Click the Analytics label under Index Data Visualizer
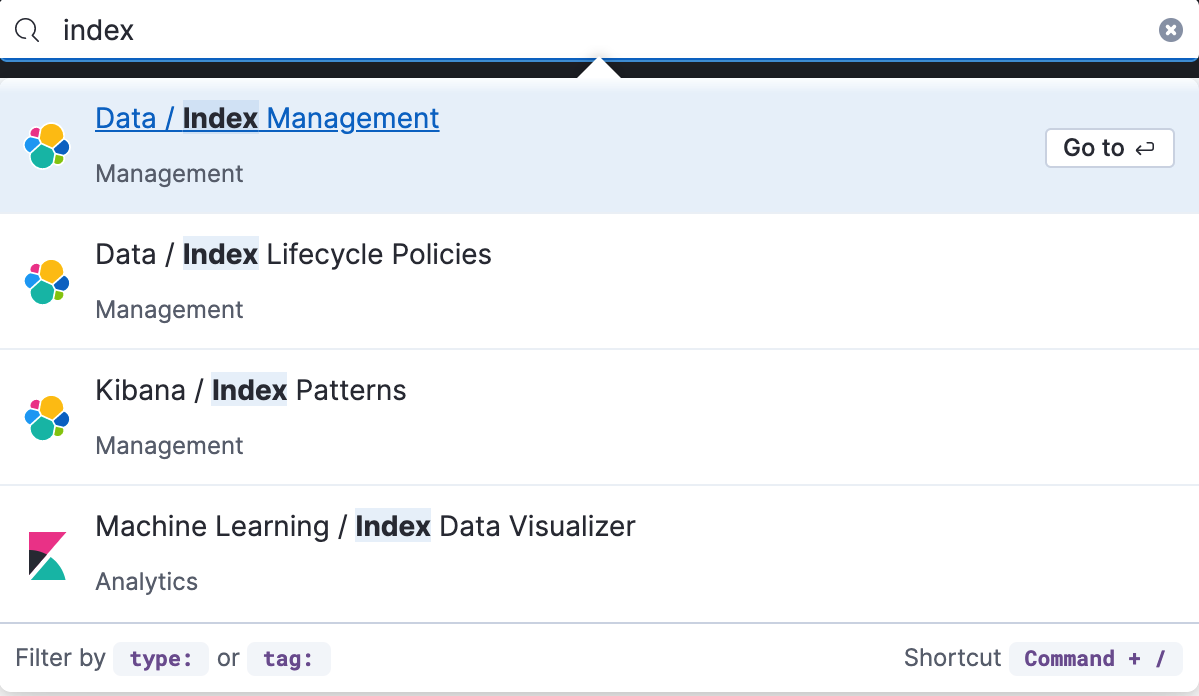The image size is (1199, 696). pos(146,581)
